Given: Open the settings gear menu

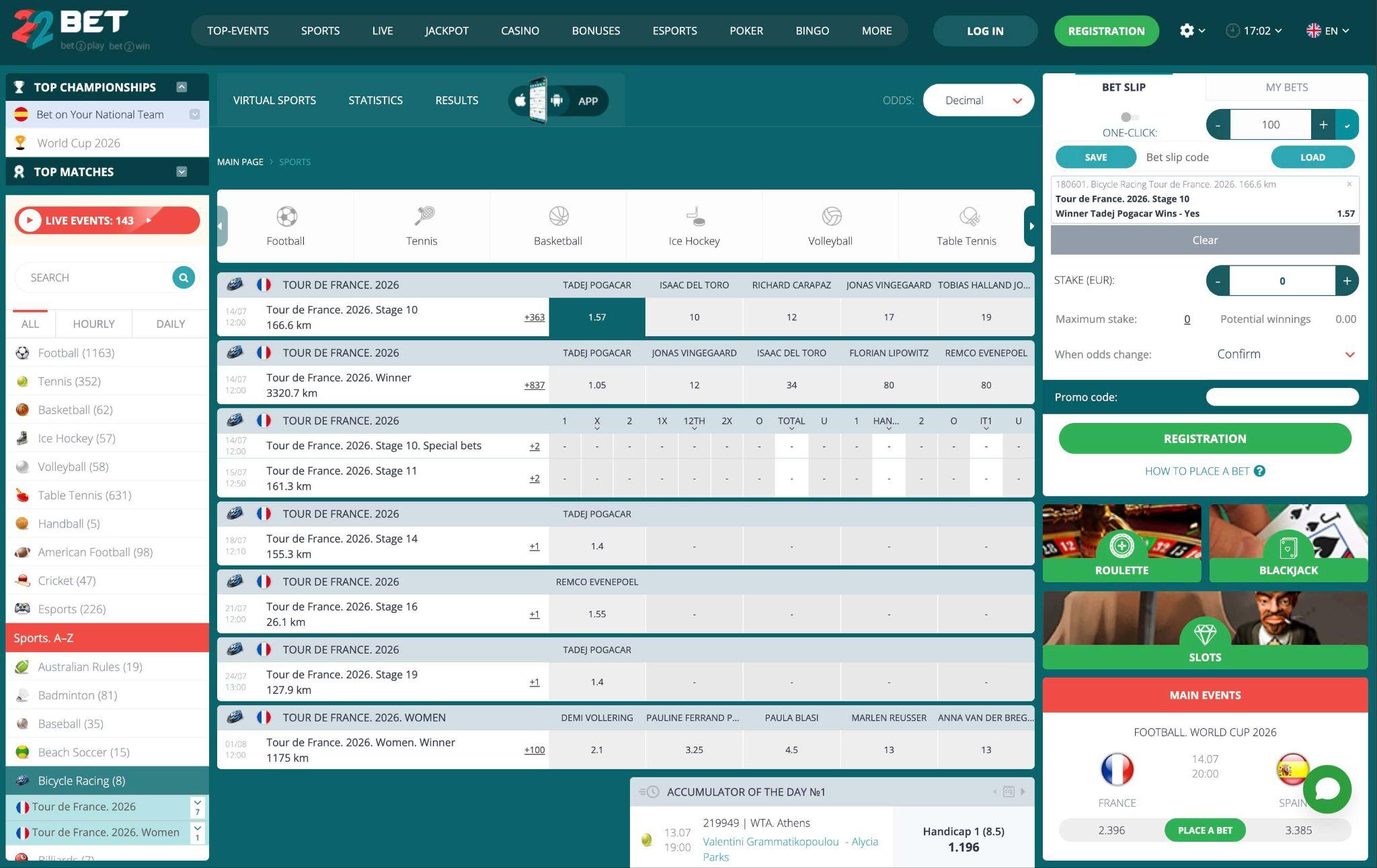Looking at the screenshot, I should (x=1192, y=31).
